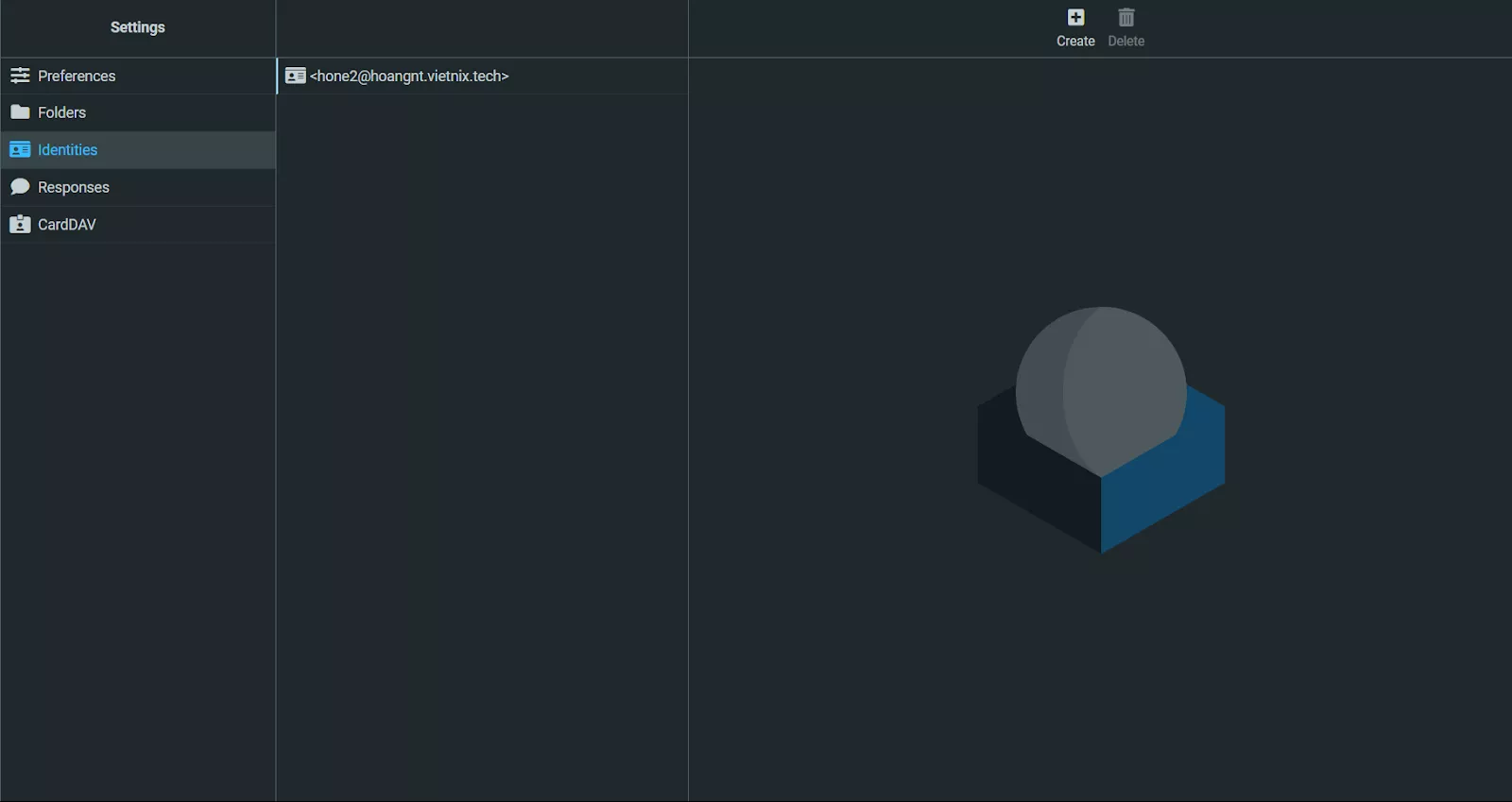Click the CardDAV address book icon
Viewport: 1512px width, 802px height.
click(x=20, y=224)
